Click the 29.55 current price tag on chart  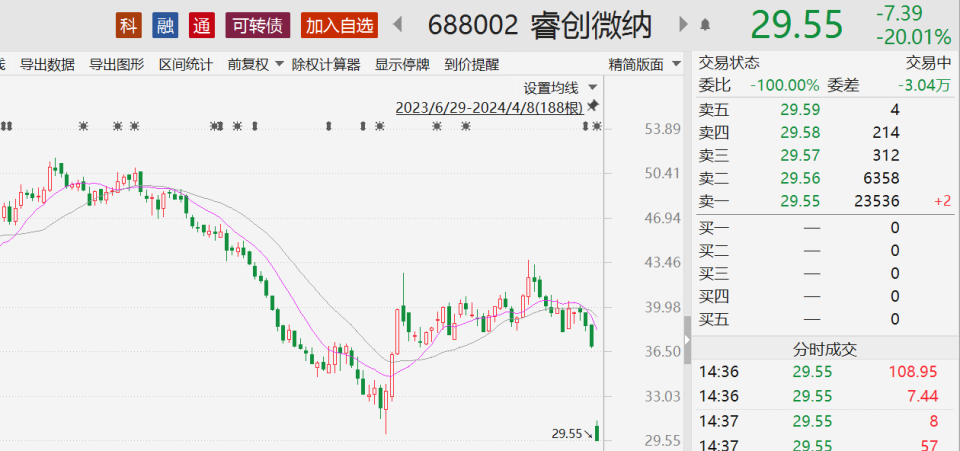coord(567,434)
